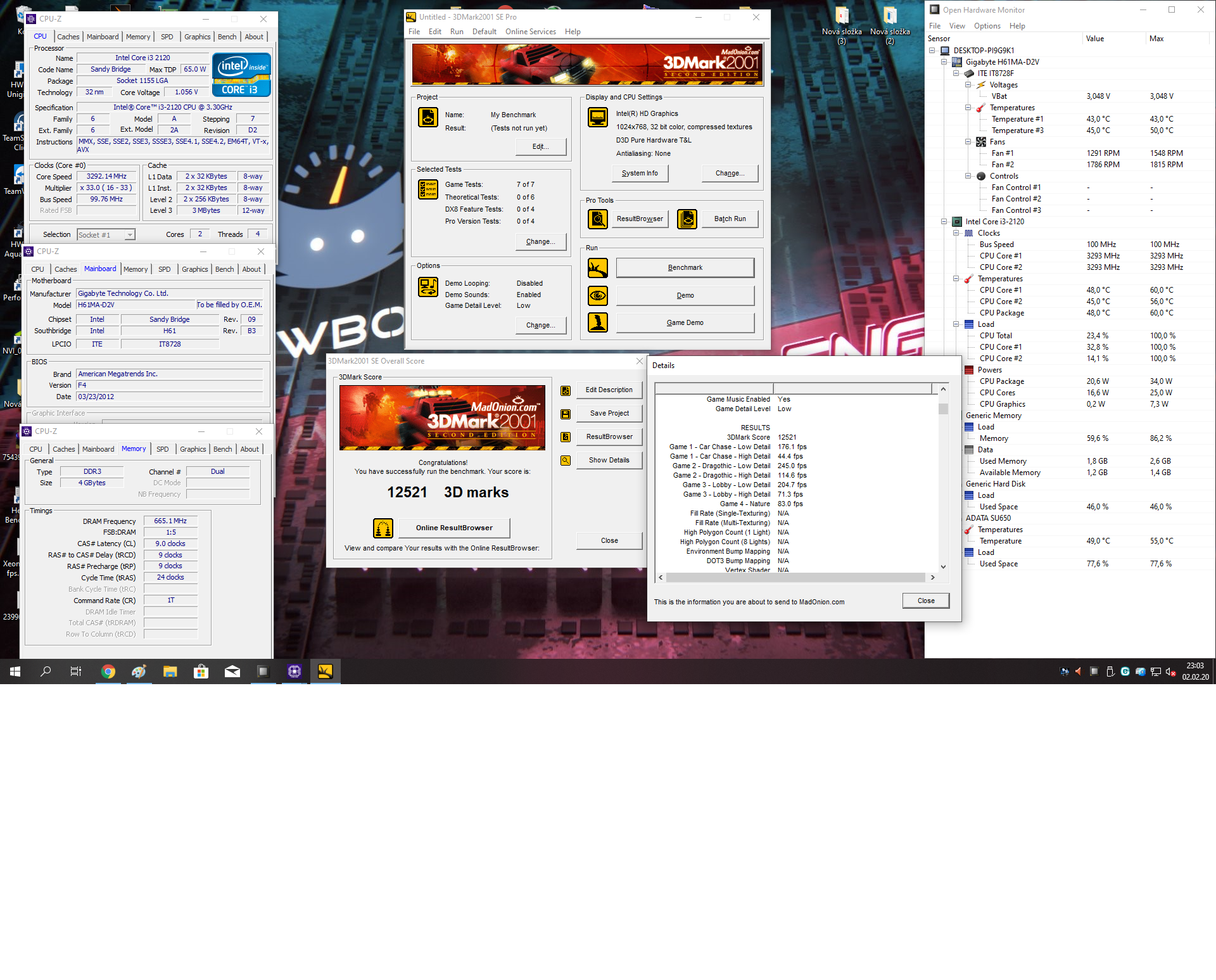Open File Explorer from taskbar
The height and width of the screenshot is (980, 1216).
[x=170, y=671]
